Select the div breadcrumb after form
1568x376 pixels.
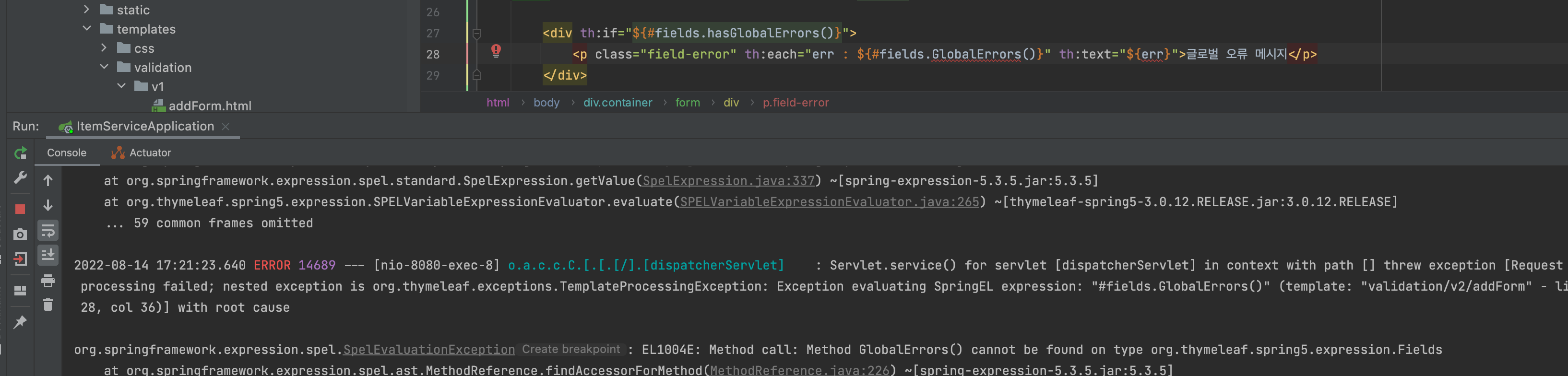coord(730,103)
